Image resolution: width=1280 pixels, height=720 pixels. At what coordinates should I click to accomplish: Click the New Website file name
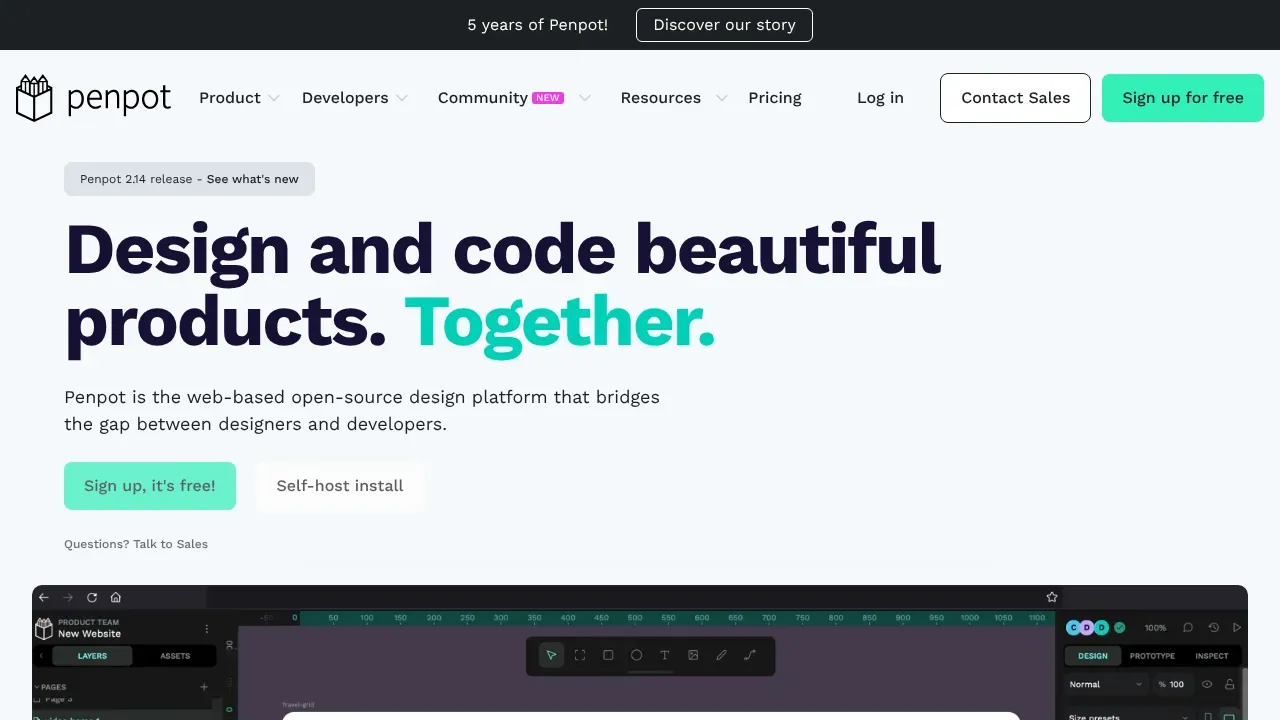coord(89,634)
